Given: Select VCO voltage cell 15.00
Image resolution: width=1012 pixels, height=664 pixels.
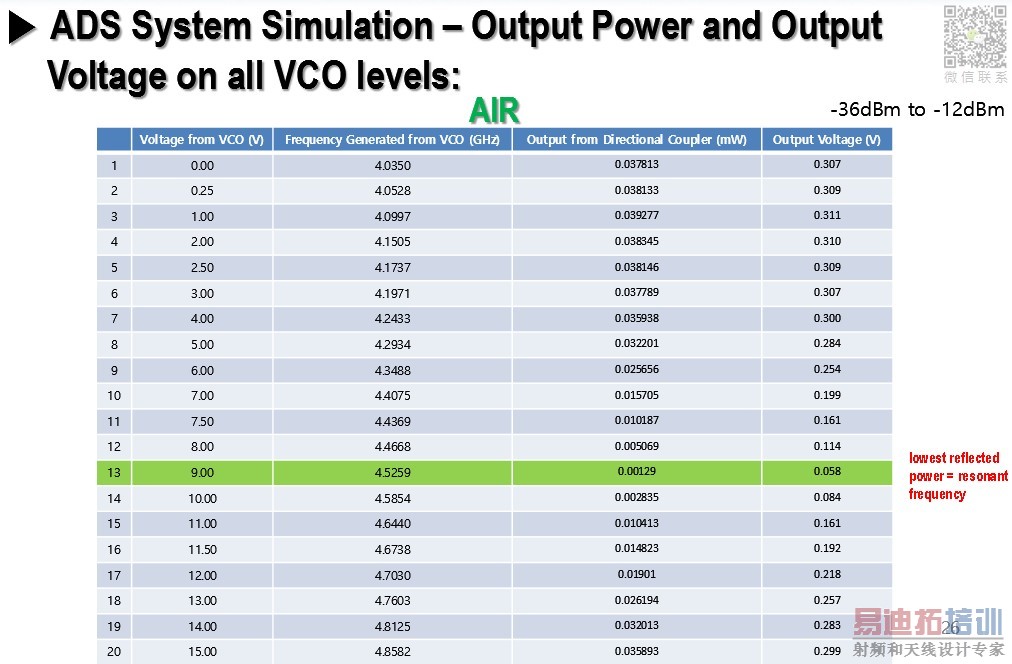Looking at the screenshot, I should tap(202, 651).
